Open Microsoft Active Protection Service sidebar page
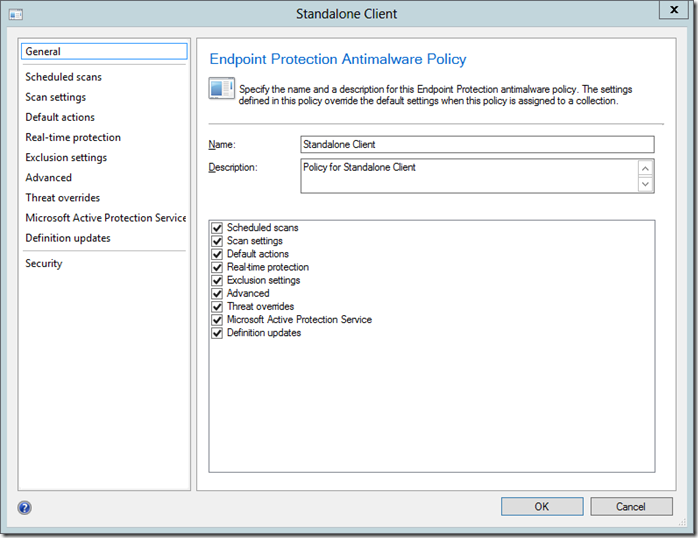 pos(106,218)
